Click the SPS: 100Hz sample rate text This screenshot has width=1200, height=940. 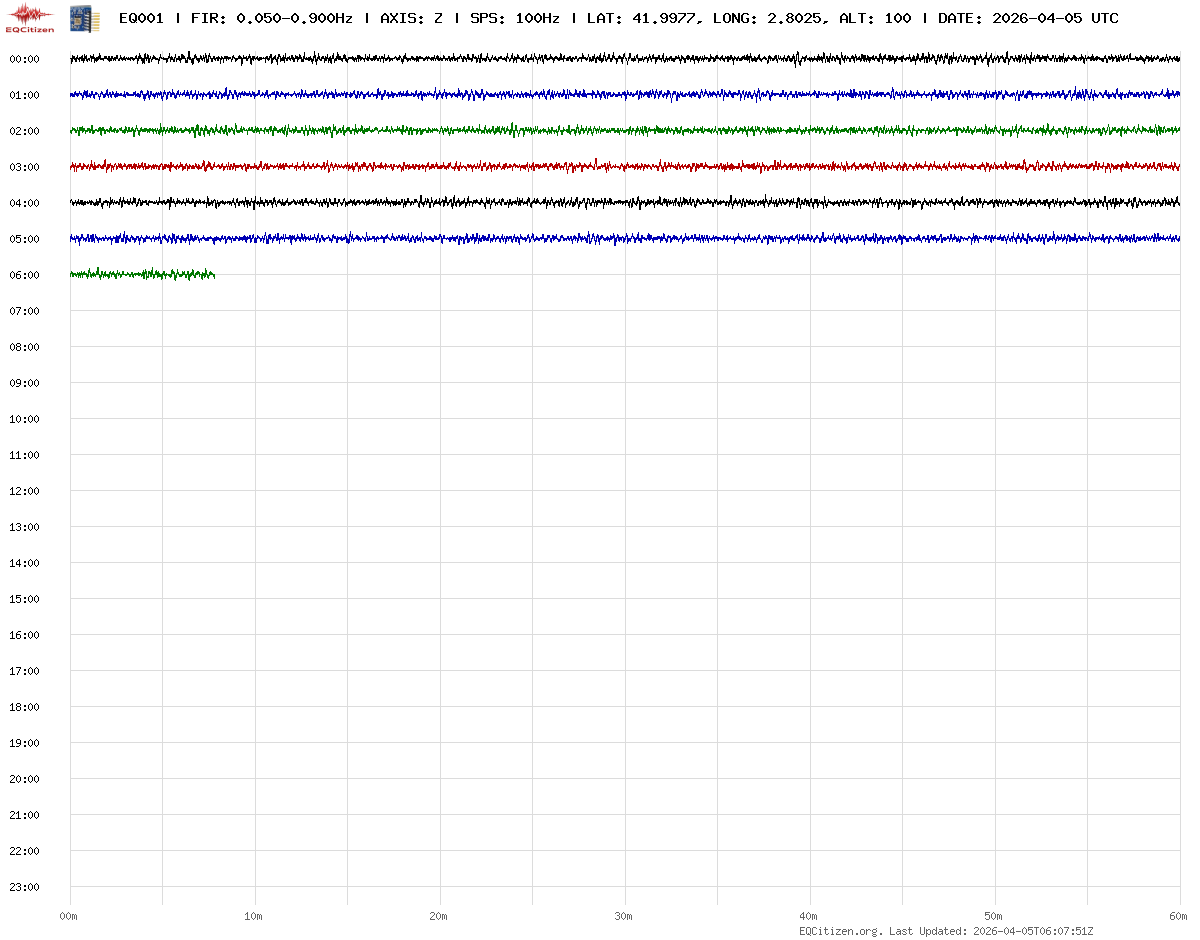(x=514, y=18)
